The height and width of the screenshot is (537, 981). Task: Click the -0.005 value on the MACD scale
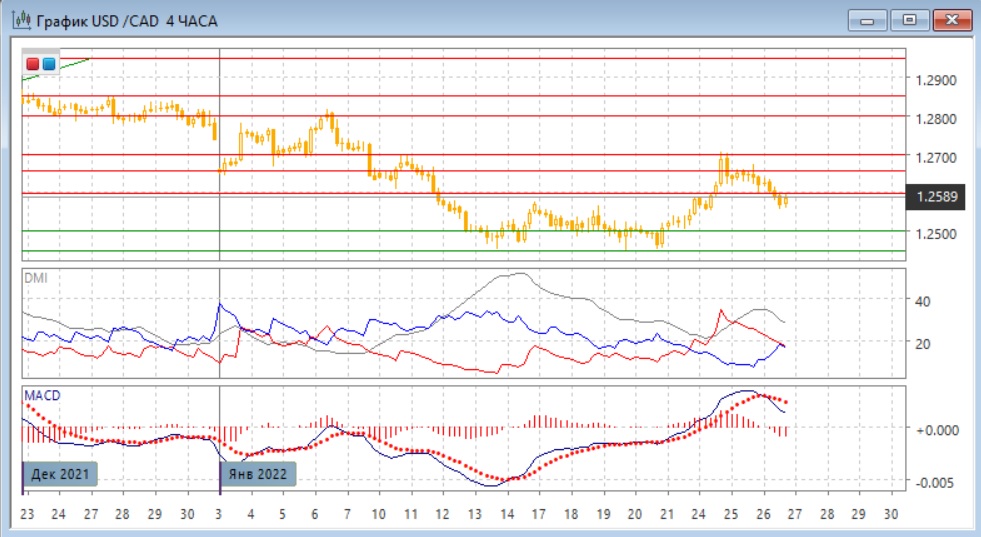point(938,482)
